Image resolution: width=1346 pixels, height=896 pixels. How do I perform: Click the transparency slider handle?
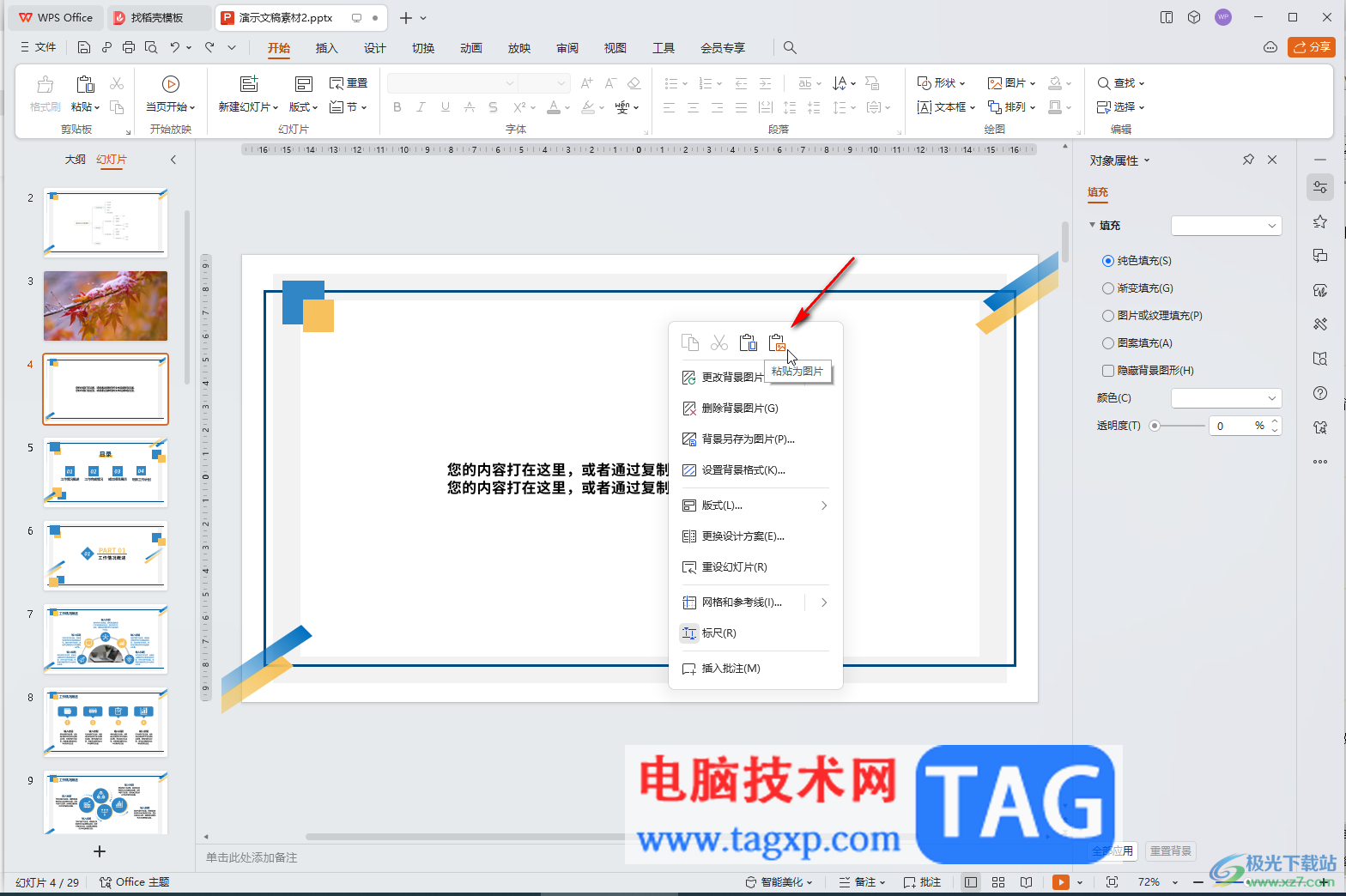1155,426
